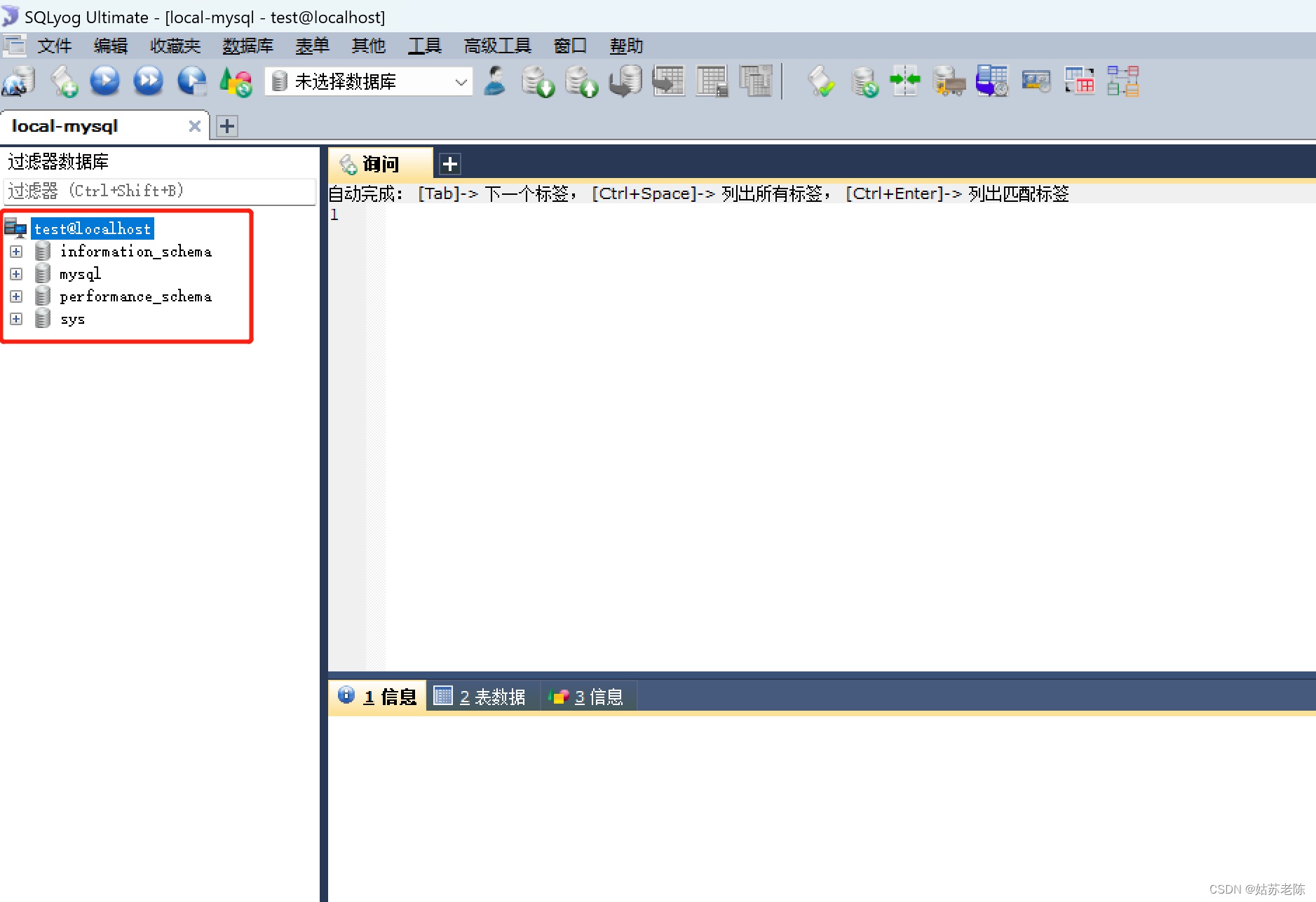Viewport: 1316px width, 902px height.
Task: Select the sys database in tree
Action: pyautogui.click(x=72, y=319)
